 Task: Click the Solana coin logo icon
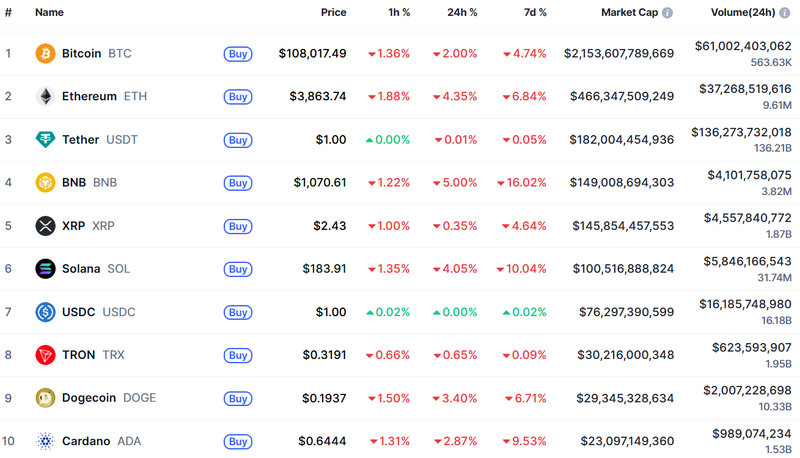pyautogui.click(x=45, y=269)
